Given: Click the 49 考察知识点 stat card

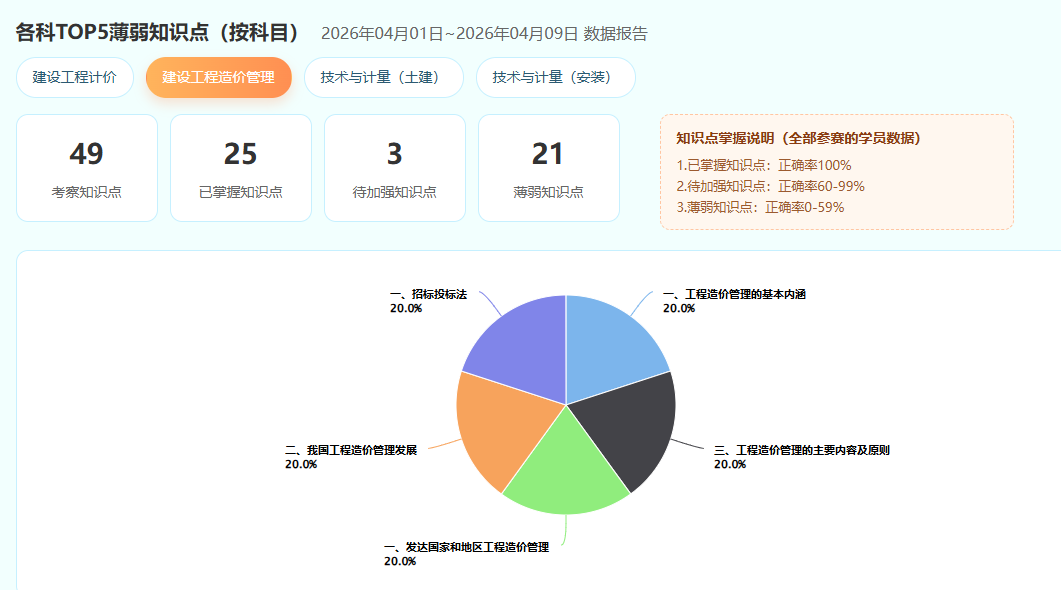Looking at the screenshot, I should coord(87,168).
